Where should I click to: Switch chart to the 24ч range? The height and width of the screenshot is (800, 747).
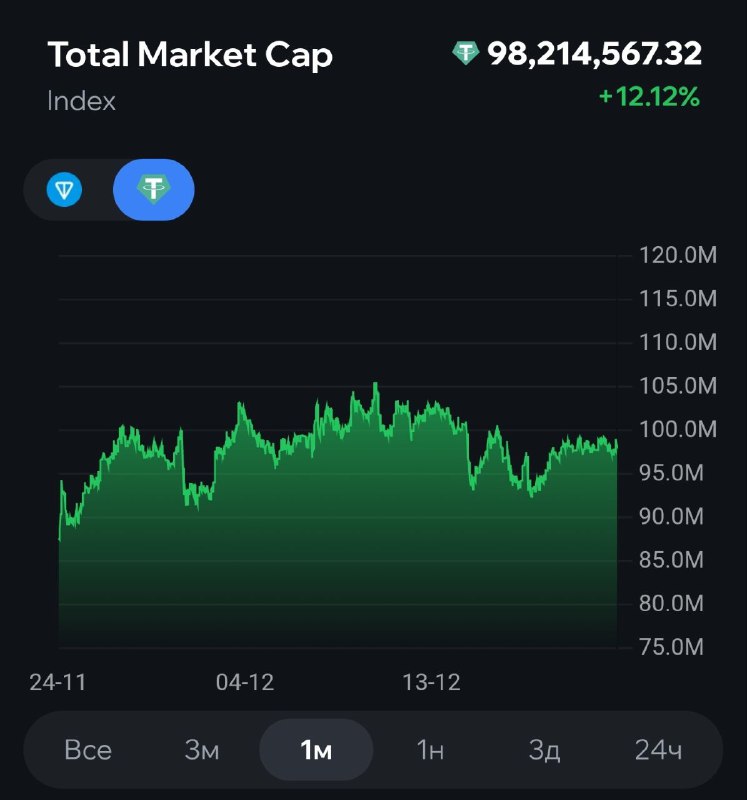coord(658,750)
